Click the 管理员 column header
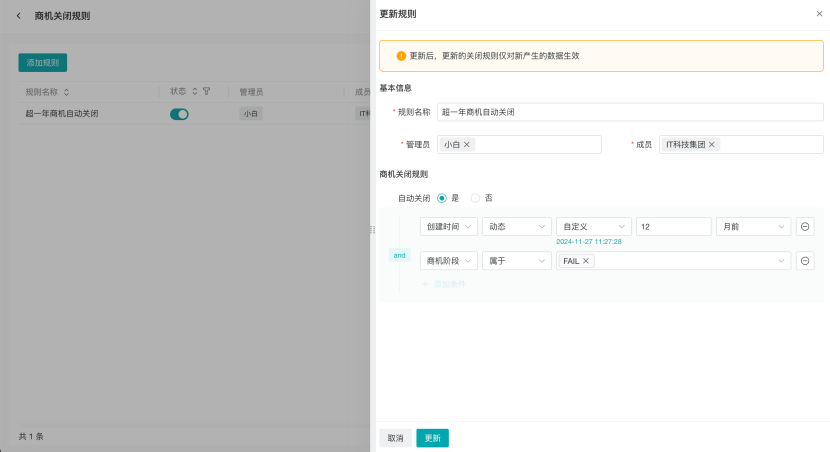The image size is (830, 452). (x=251, y=92)
